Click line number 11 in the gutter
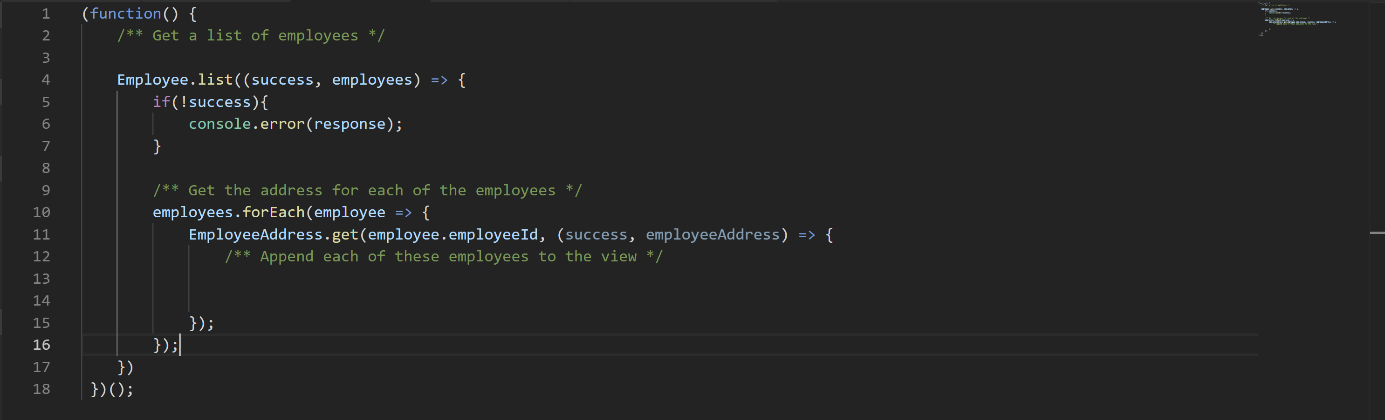1385x420 pixels. [41, 234]
